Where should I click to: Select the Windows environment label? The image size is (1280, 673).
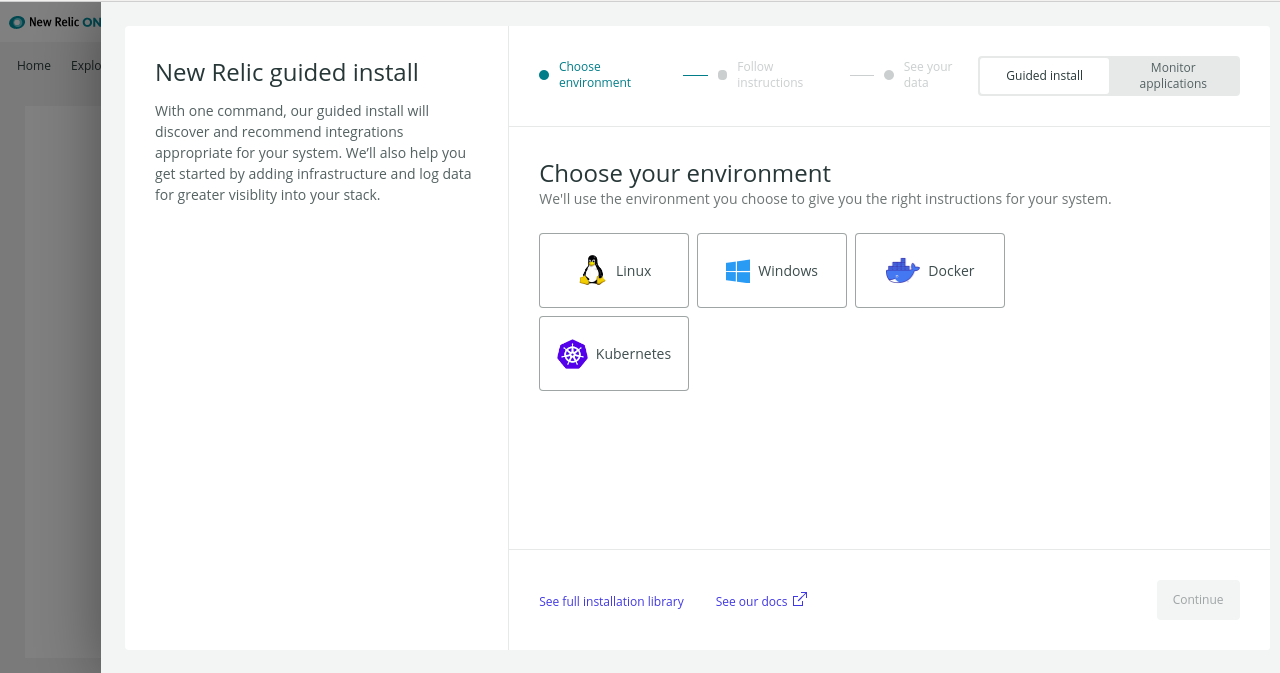(x=788, y=271)
